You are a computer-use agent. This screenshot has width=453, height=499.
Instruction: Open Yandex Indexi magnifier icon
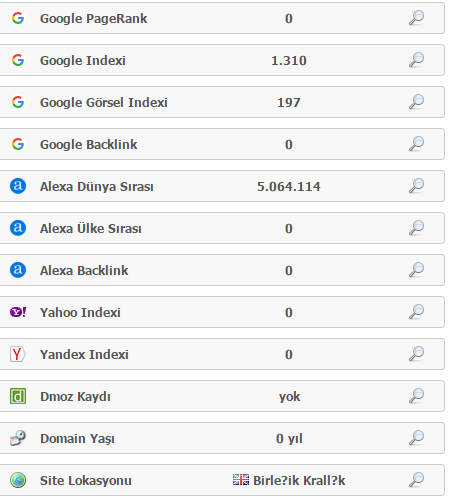pos(416,354)
